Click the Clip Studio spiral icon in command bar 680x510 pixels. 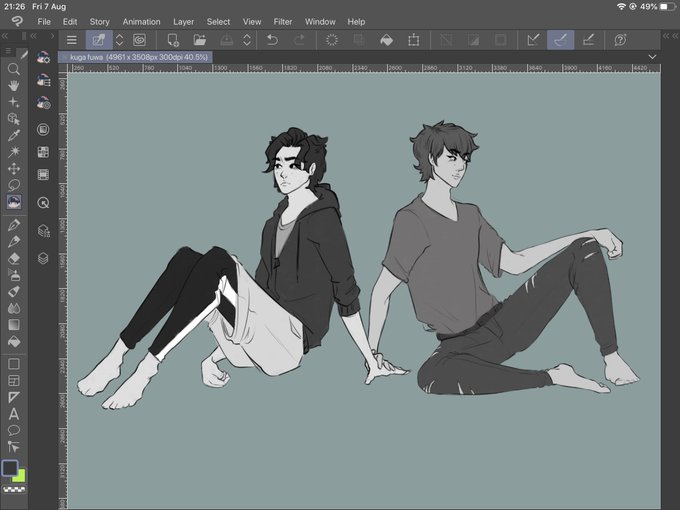tap(139, 40)
